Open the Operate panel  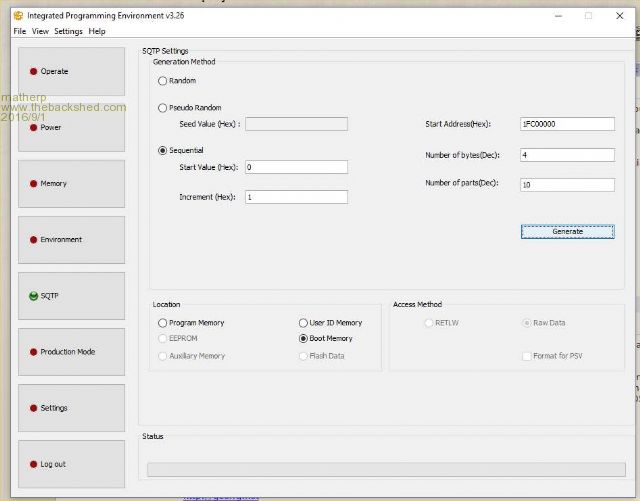[71, 72]
